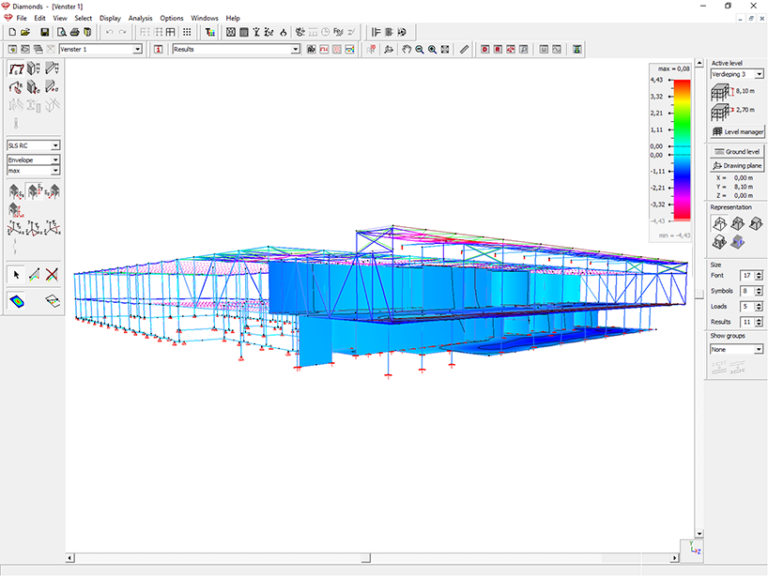Open the Show groups None dropdown
768x576 pixels.
click(x=759, y=349)
